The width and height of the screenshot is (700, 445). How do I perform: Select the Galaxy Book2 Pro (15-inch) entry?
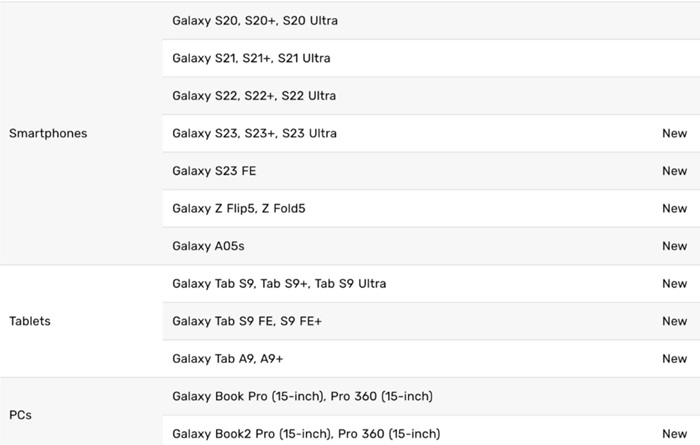(x=306, y=434)
